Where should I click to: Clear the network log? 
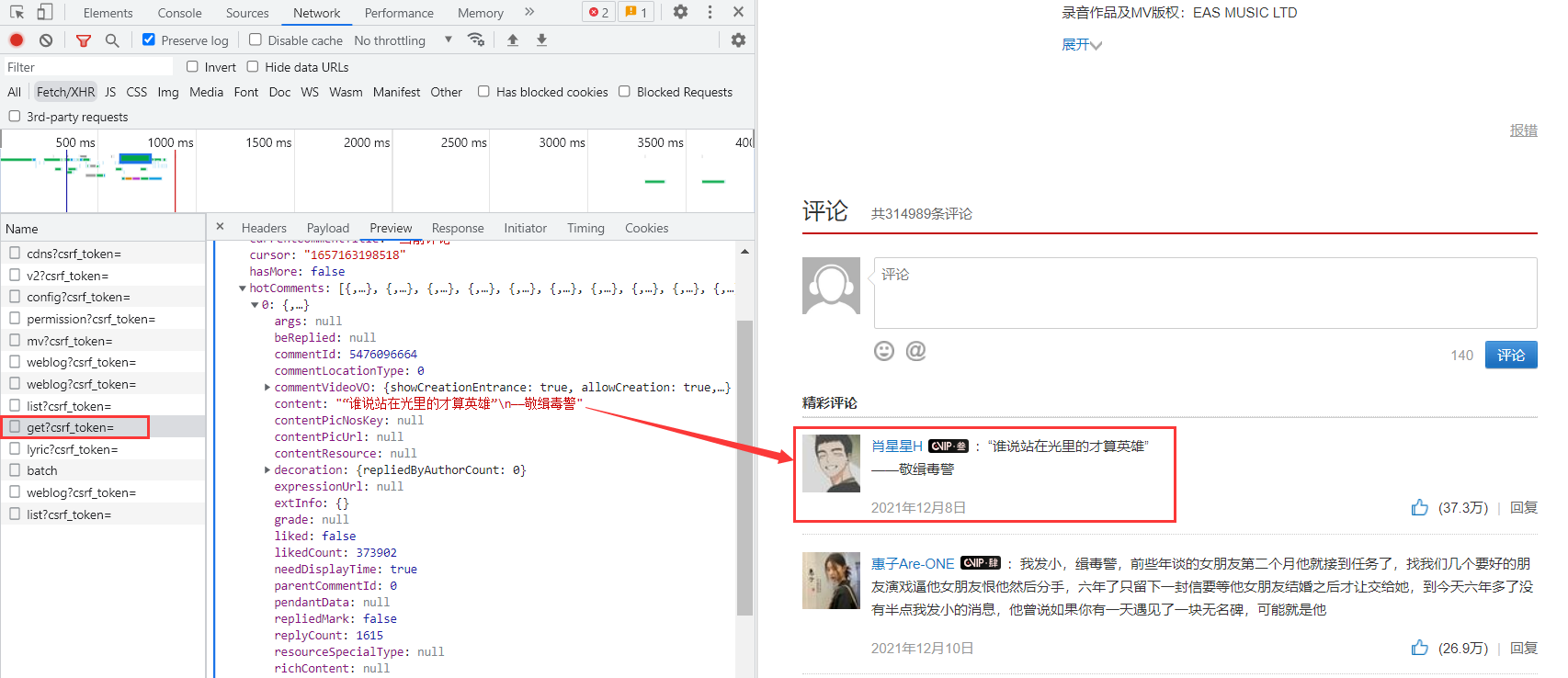click(46, 40)
